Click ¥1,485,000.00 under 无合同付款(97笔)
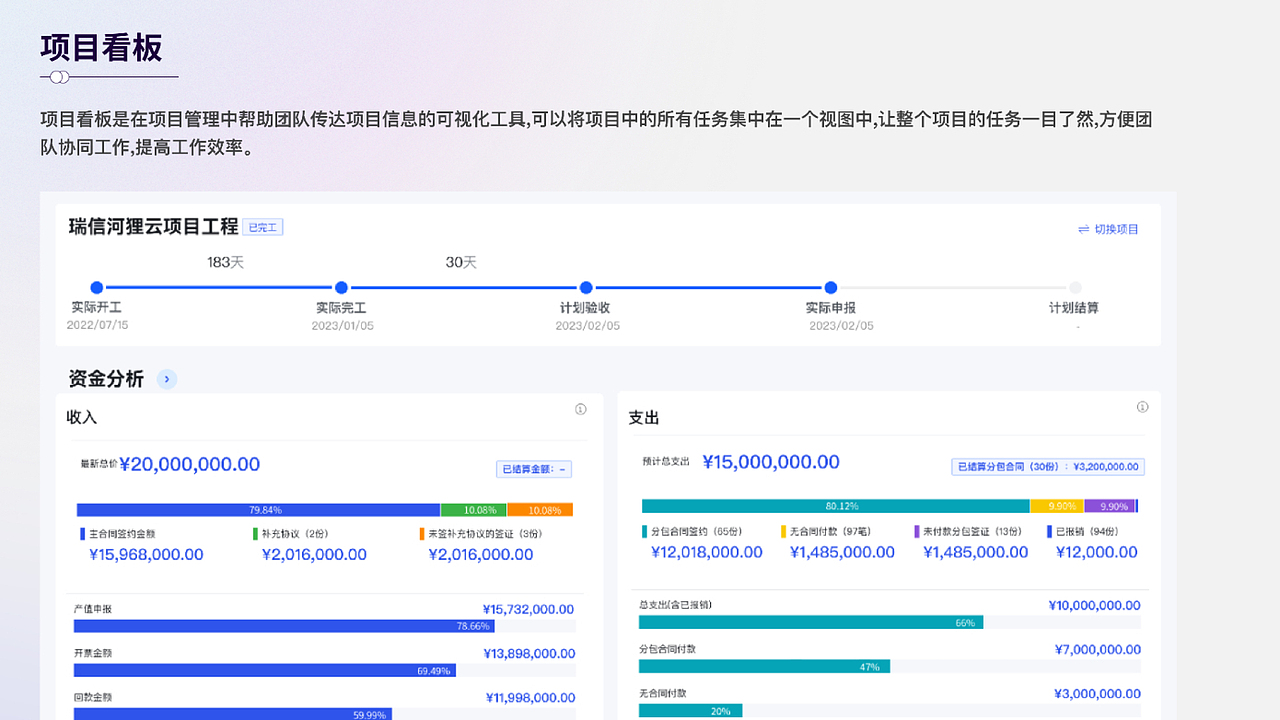Screen dimensions: 1280x720 (x=842, y=552)
